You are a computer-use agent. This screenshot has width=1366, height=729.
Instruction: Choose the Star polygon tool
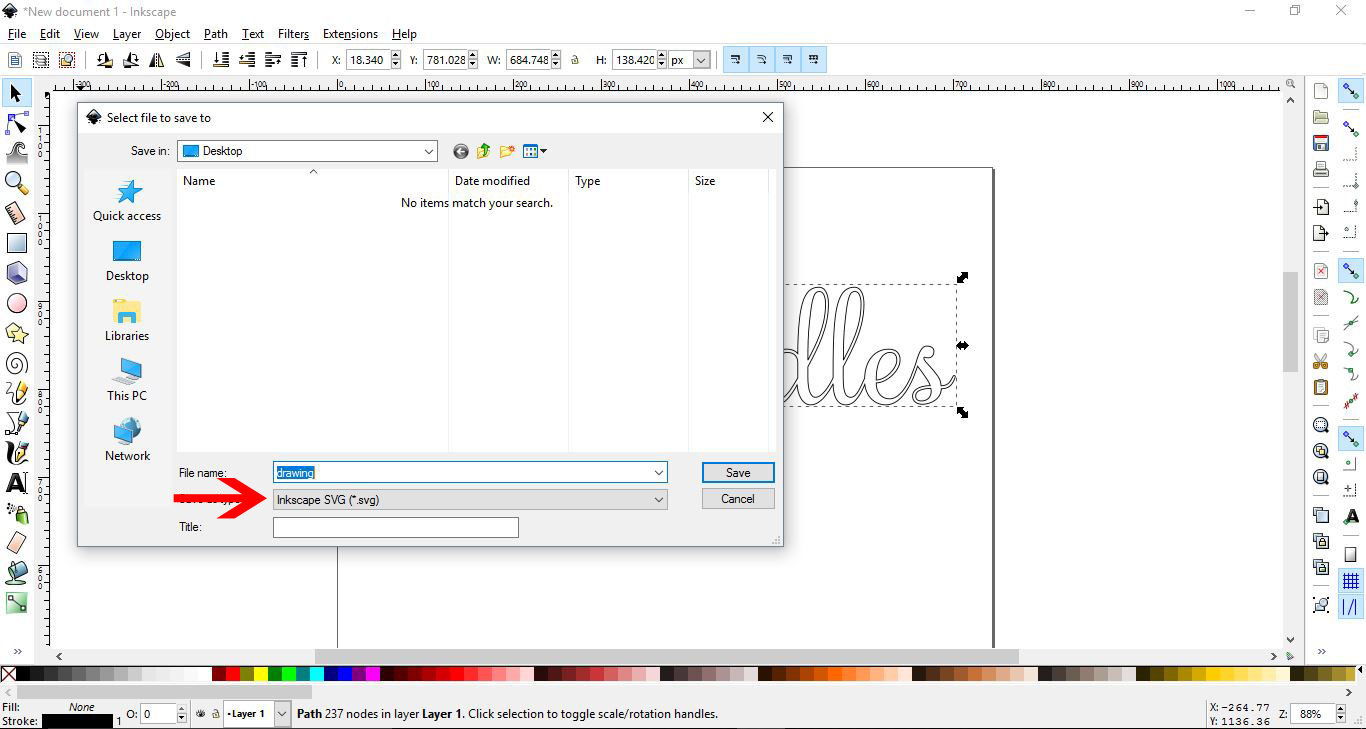[x=16, y=333]
